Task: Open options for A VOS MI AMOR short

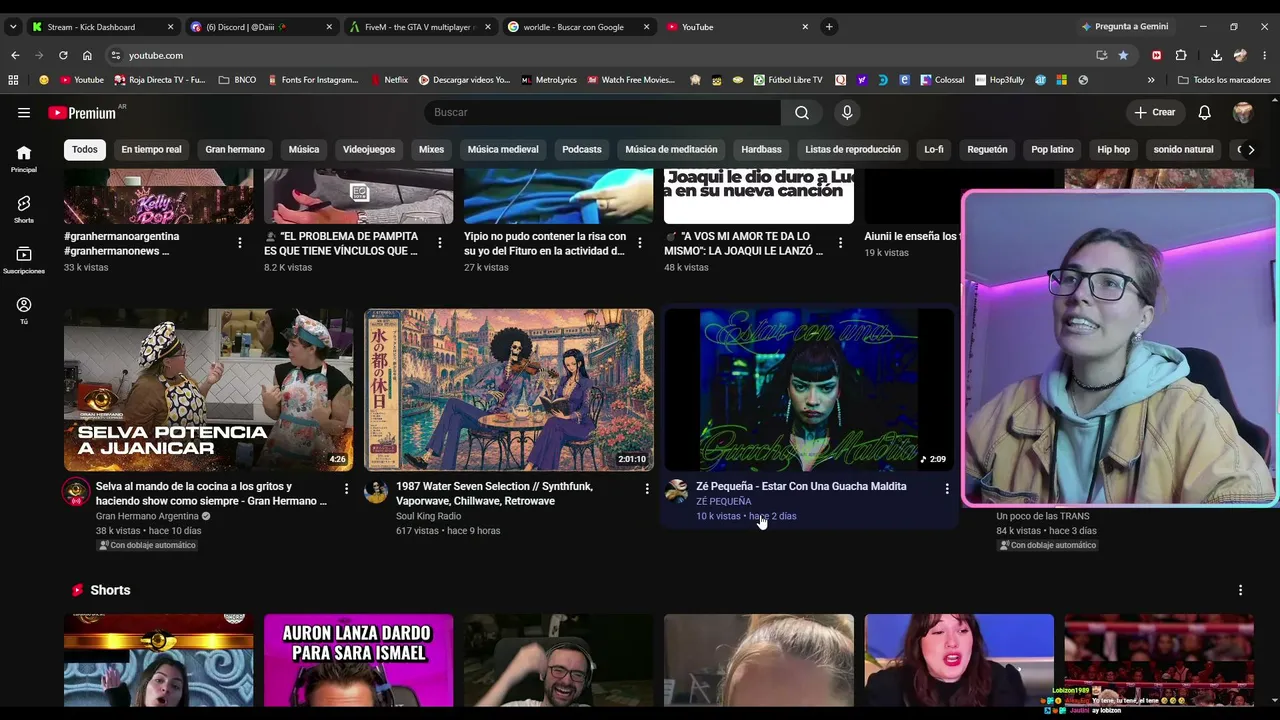Action: coord(839,242)
